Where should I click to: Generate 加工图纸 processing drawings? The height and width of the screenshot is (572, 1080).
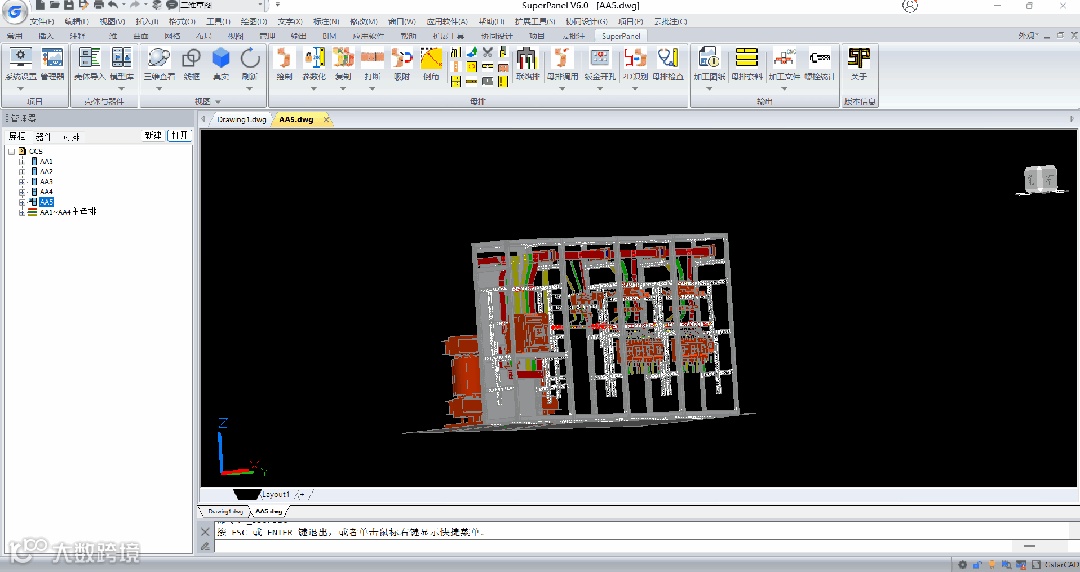coord(709,63)
